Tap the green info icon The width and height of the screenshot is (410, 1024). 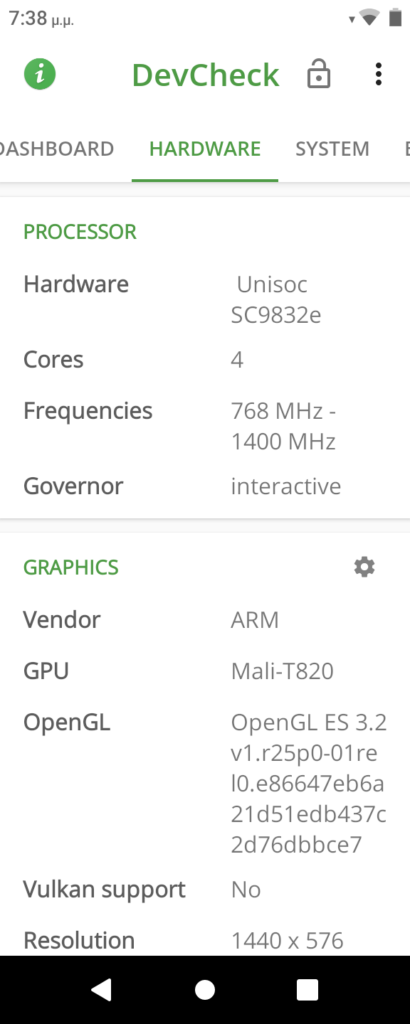coord(40,74)
